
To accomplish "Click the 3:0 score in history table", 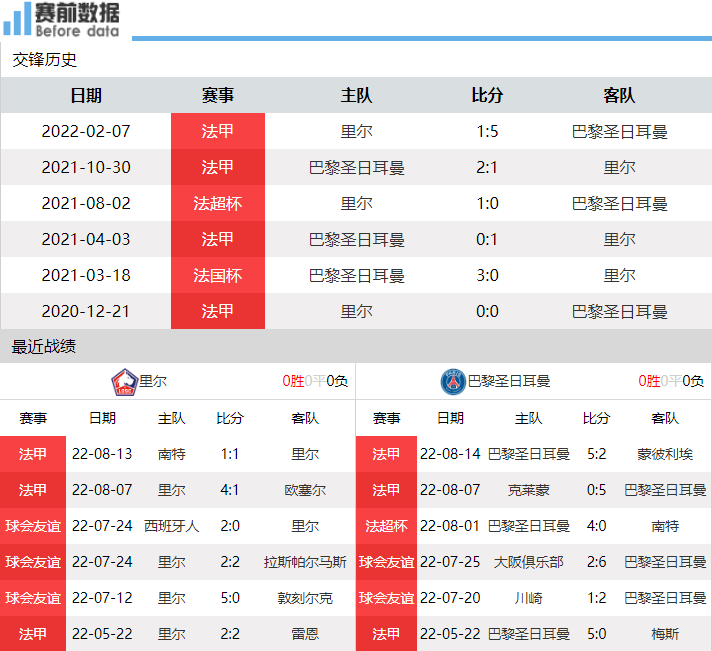I will coord(487,275).
